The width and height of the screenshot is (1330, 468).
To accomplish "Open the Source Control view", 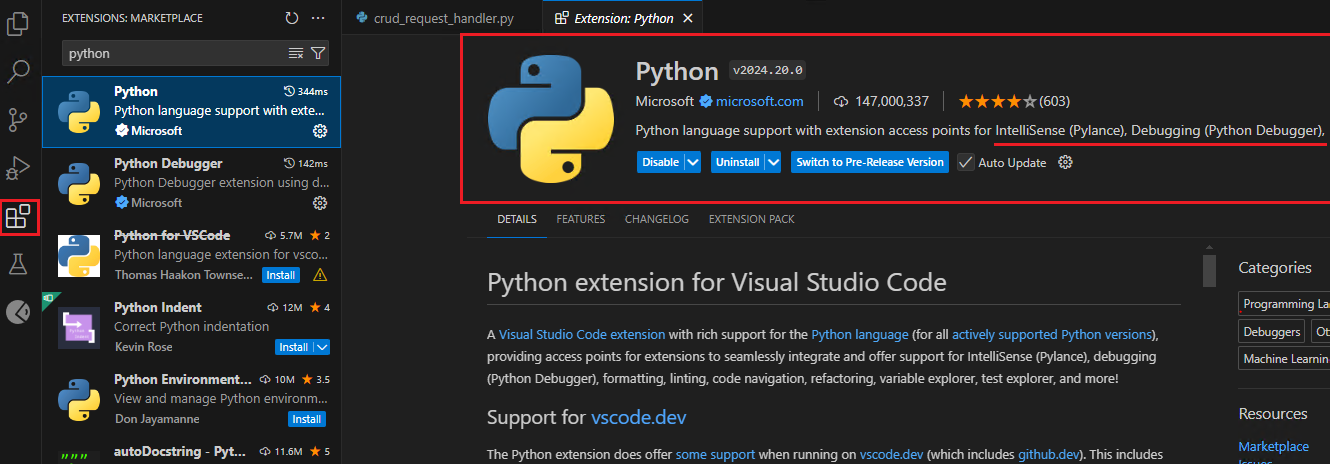I will click(x=18, y=119).
